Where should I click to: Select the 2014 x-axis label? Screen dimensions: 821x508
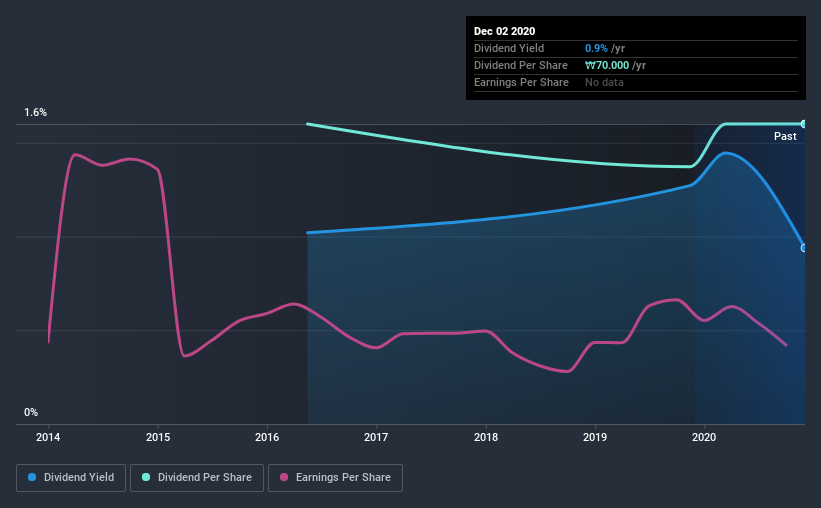point(48,437)
